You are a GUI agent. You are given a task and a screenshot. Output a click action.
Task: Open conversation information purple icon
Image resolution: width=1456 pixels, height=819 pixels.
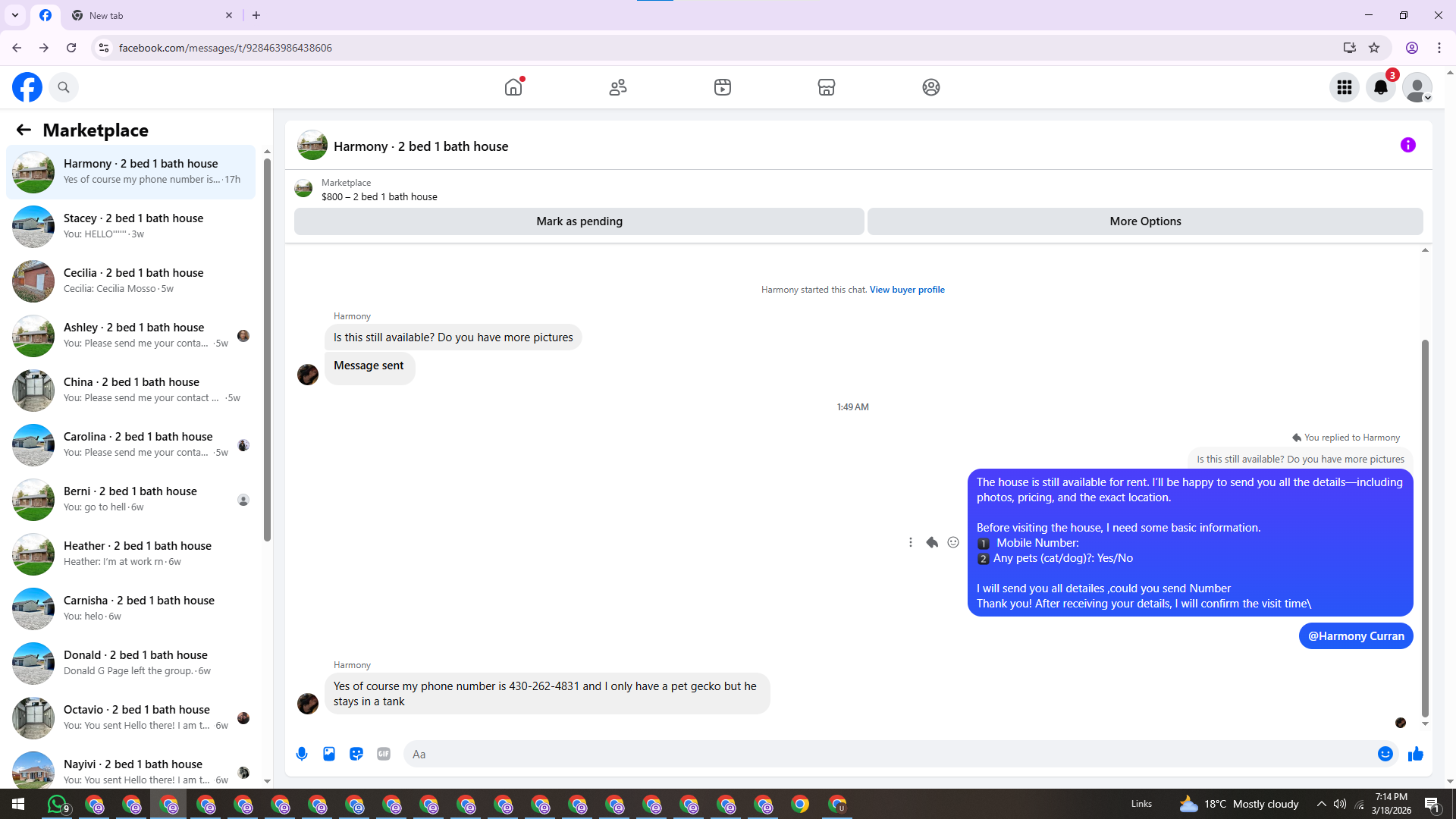point(1407,145)
